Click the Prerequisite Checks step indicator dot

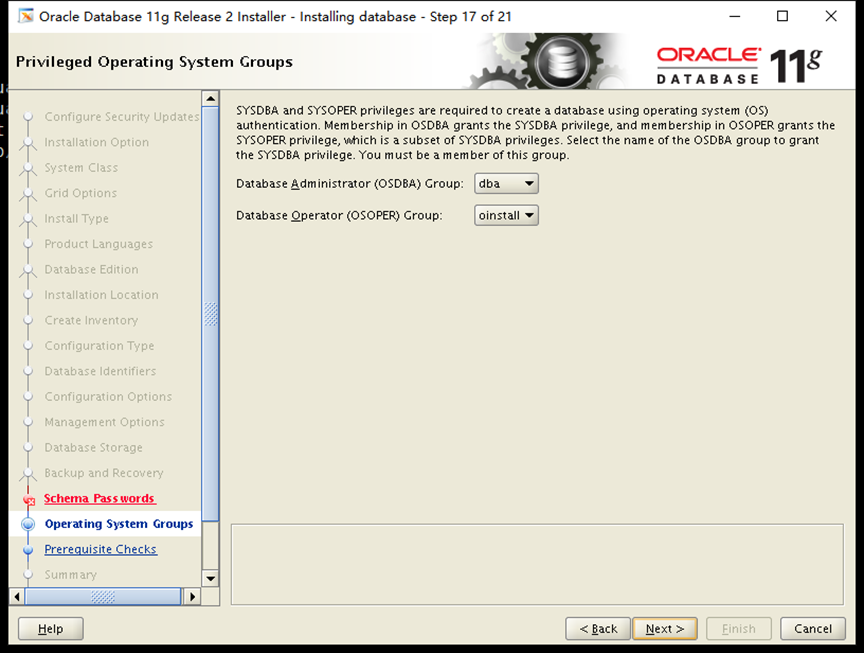pyautogui.click(x=28, y=549)
